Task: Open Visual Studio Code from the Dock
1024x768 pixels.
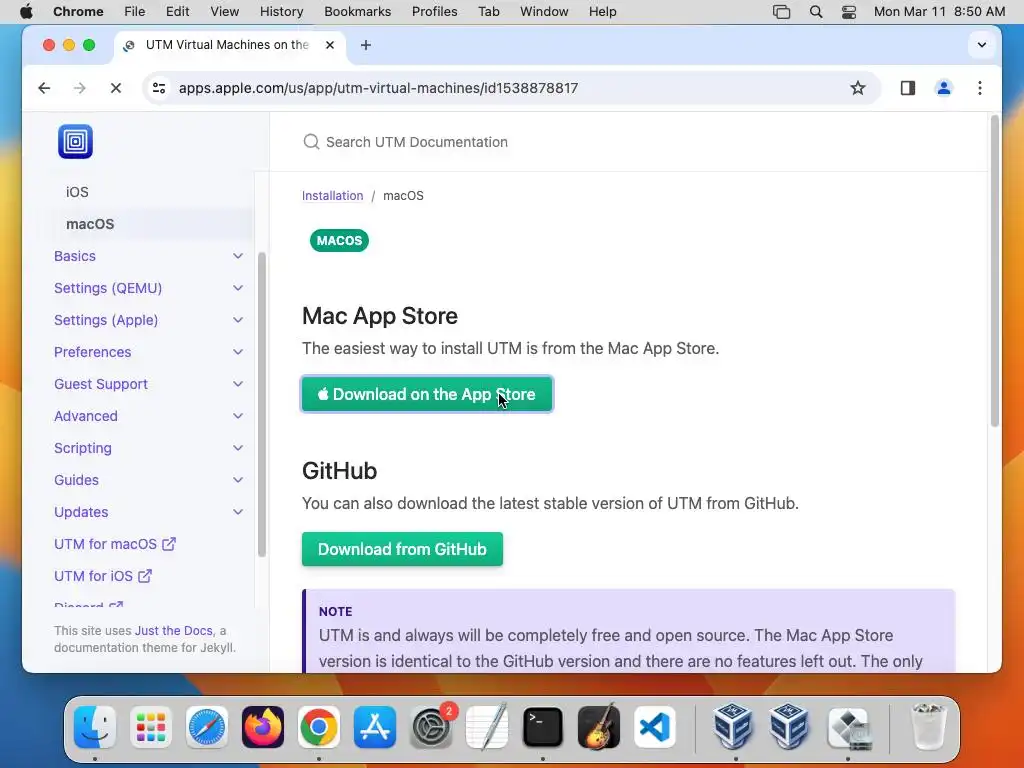Action: point(654,727)
